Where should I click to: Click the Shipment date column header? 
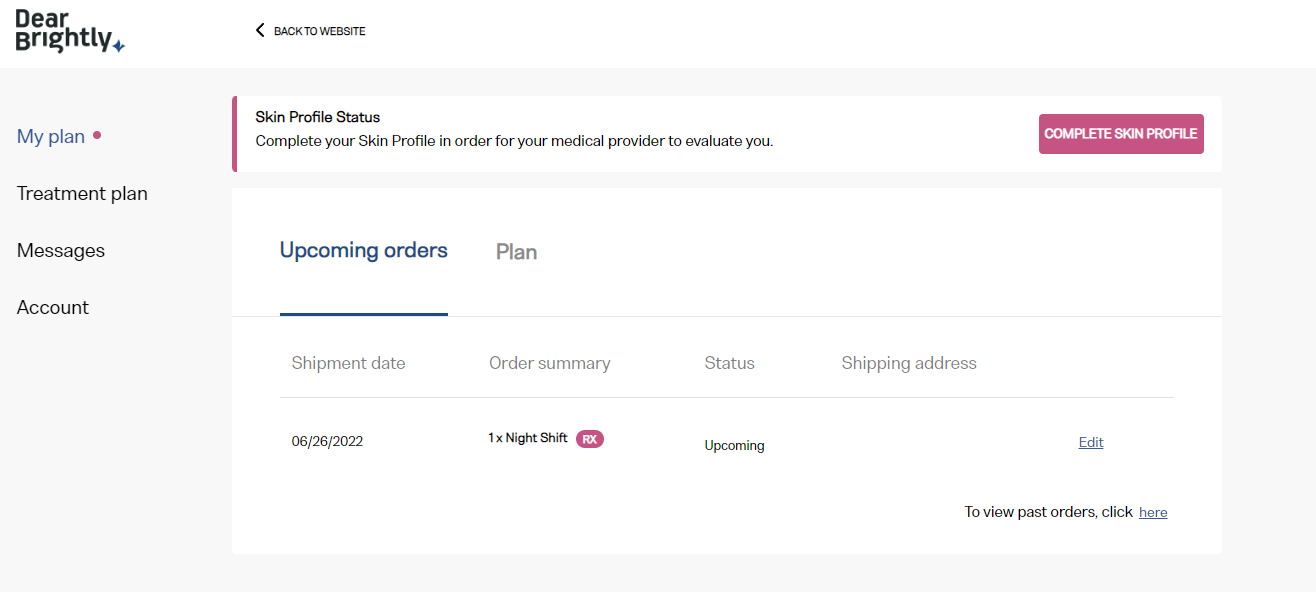(x=349, y=363)
